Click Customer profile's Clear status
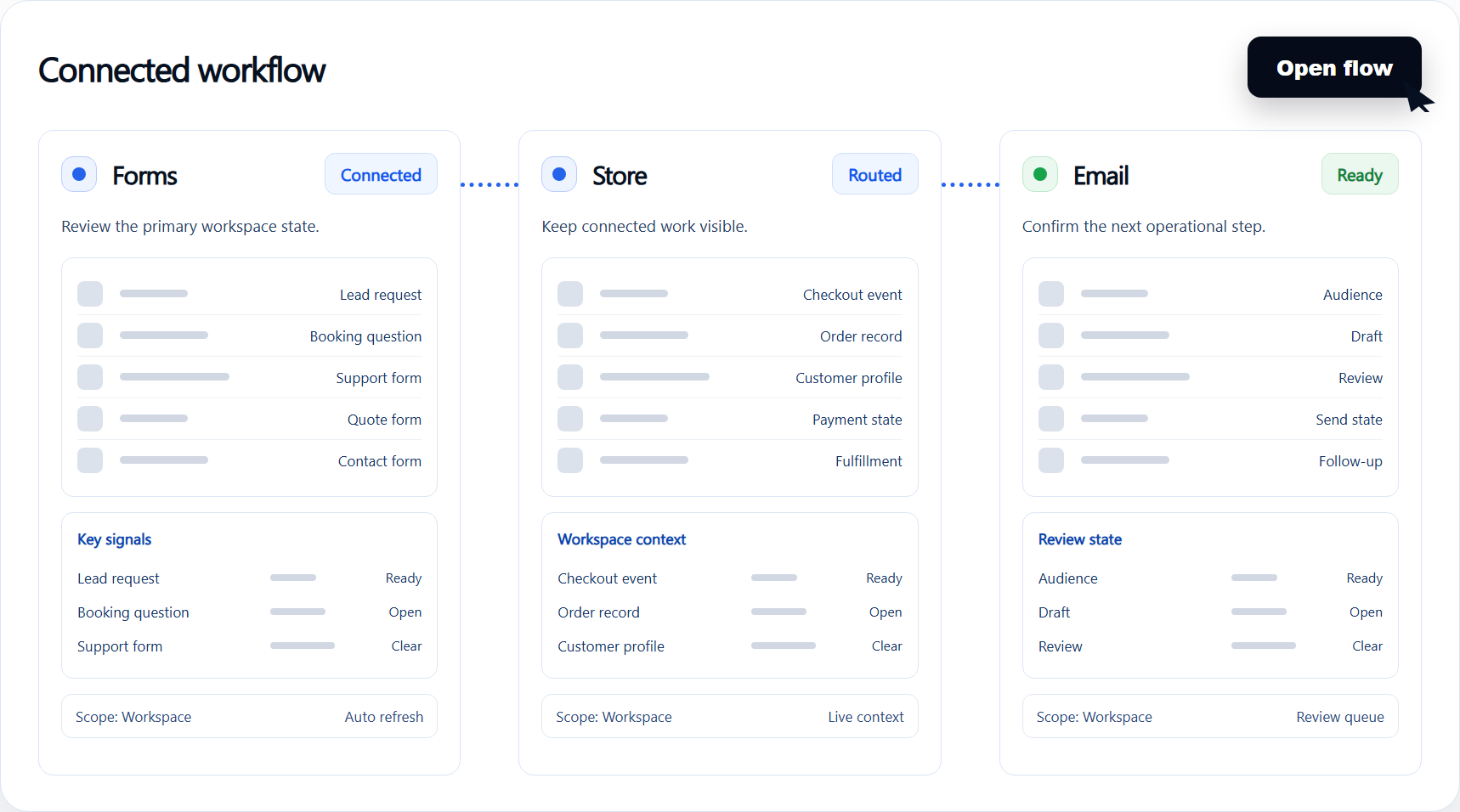Image resolution: width=1460 pixels, height=812 pixels. click(x=886, y=646)
